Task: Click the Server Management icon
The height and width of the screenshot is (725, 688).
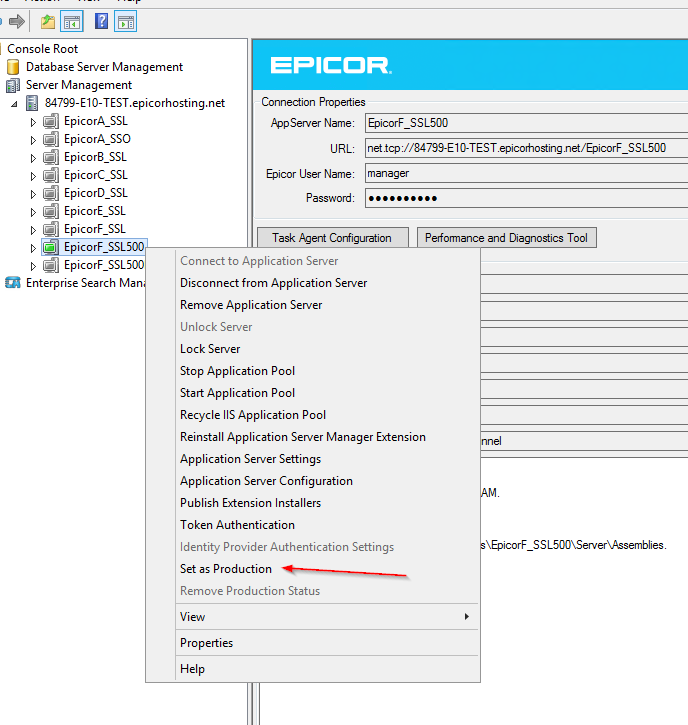Action: tap(13, 85)
